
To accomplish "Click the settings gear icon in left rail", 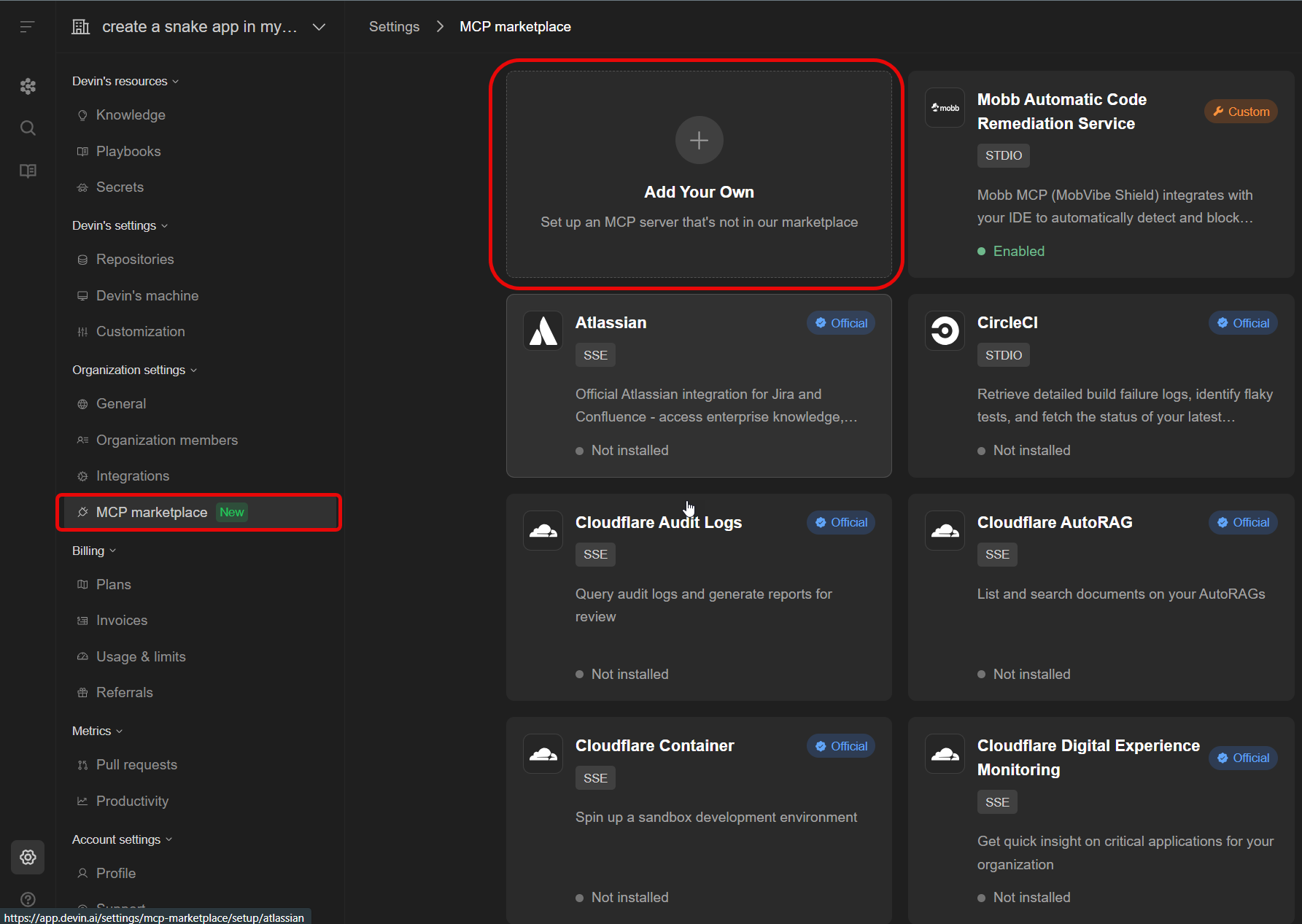I will [x=28, y=857].
